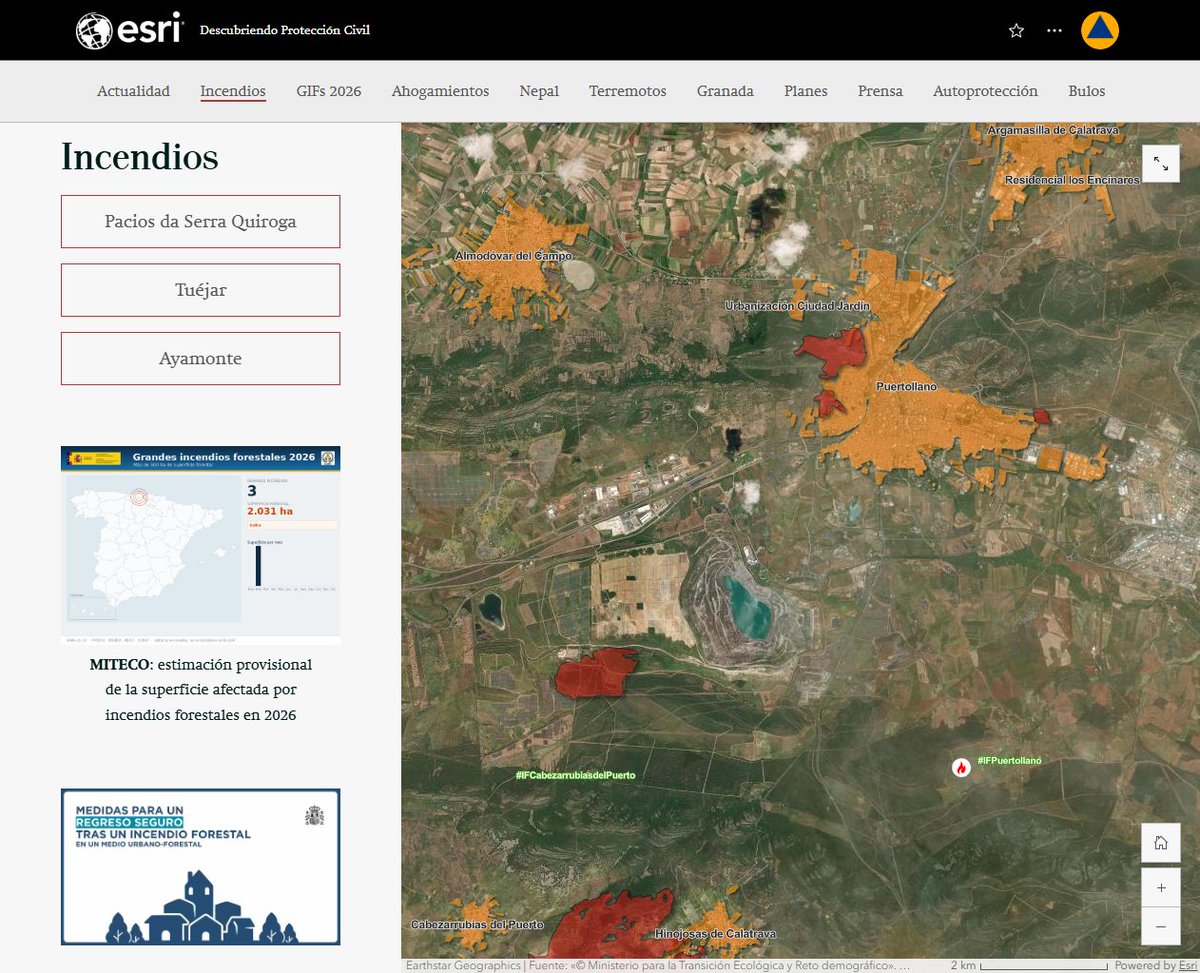Open the Actualidad tab
The width and height of the screenshot is (1200, 973).
click(133, 91)
